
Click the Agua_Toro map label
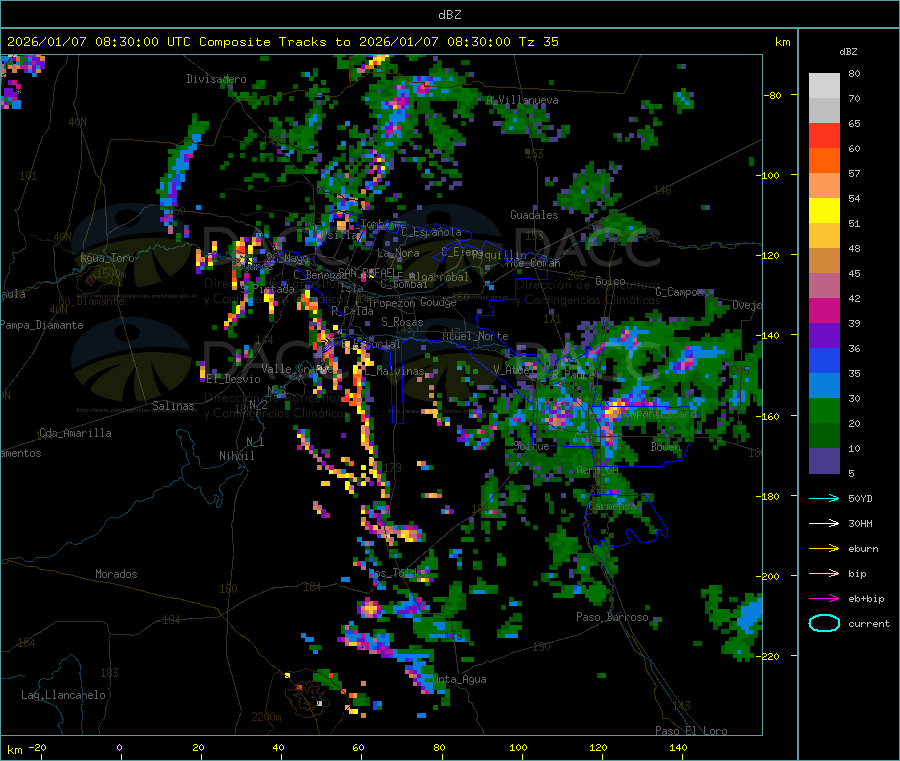(107, 258)
